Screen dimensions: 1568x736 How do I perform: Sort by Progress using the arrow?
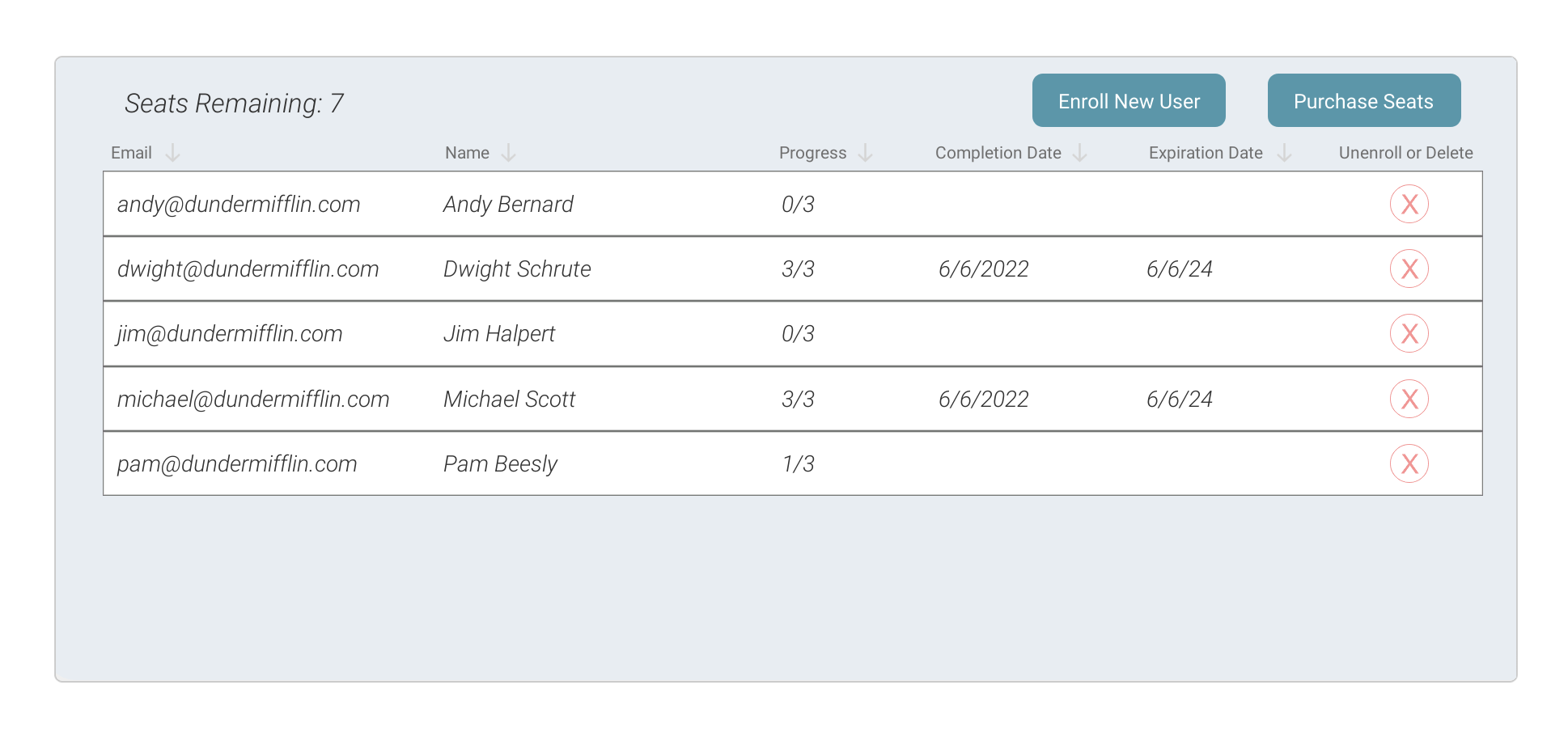click(x=865, y=153)
